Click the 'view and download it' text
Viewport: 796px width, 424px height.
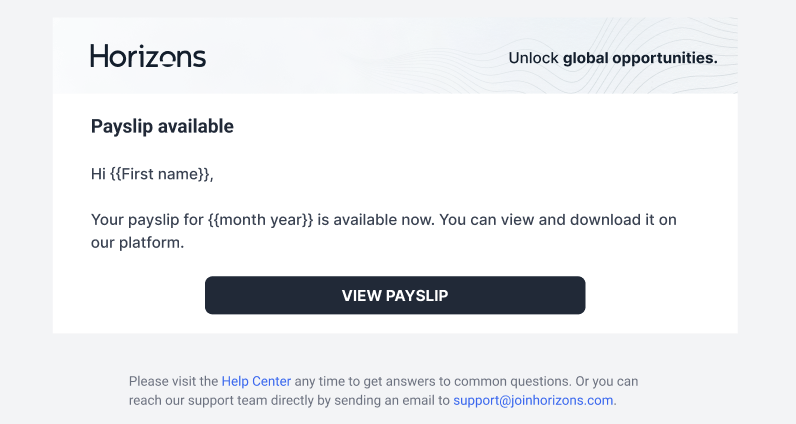[x=578, y=220]
